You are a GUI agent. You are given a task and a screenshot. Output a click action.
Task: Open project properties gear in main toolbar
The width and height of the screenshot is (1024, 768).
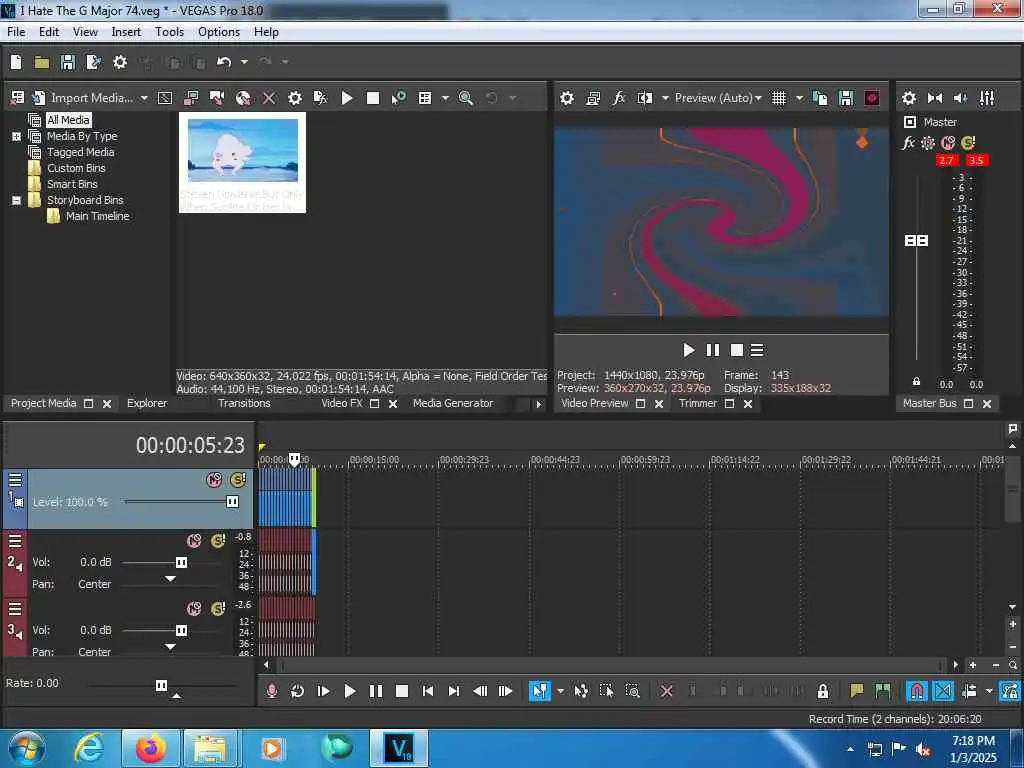pyautogui.click(x=120, y=62)
